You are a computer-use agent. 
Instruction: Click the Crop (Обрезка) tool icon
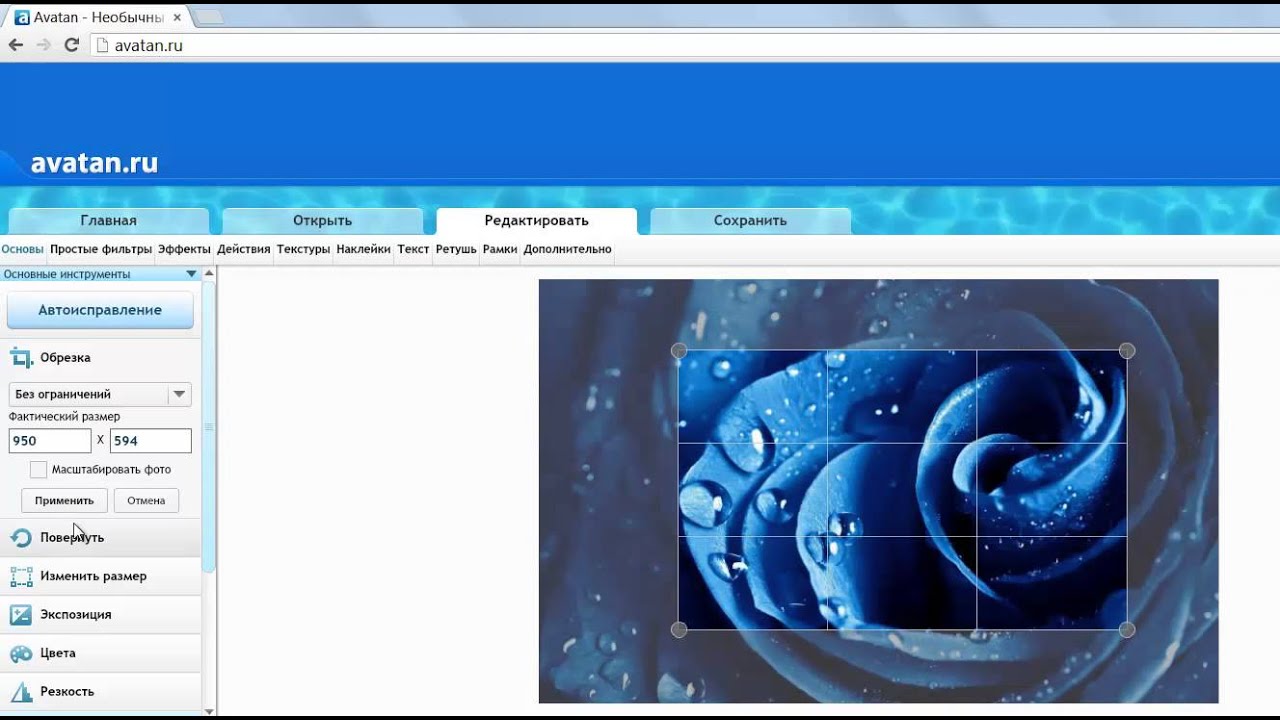tap(21, 357)
